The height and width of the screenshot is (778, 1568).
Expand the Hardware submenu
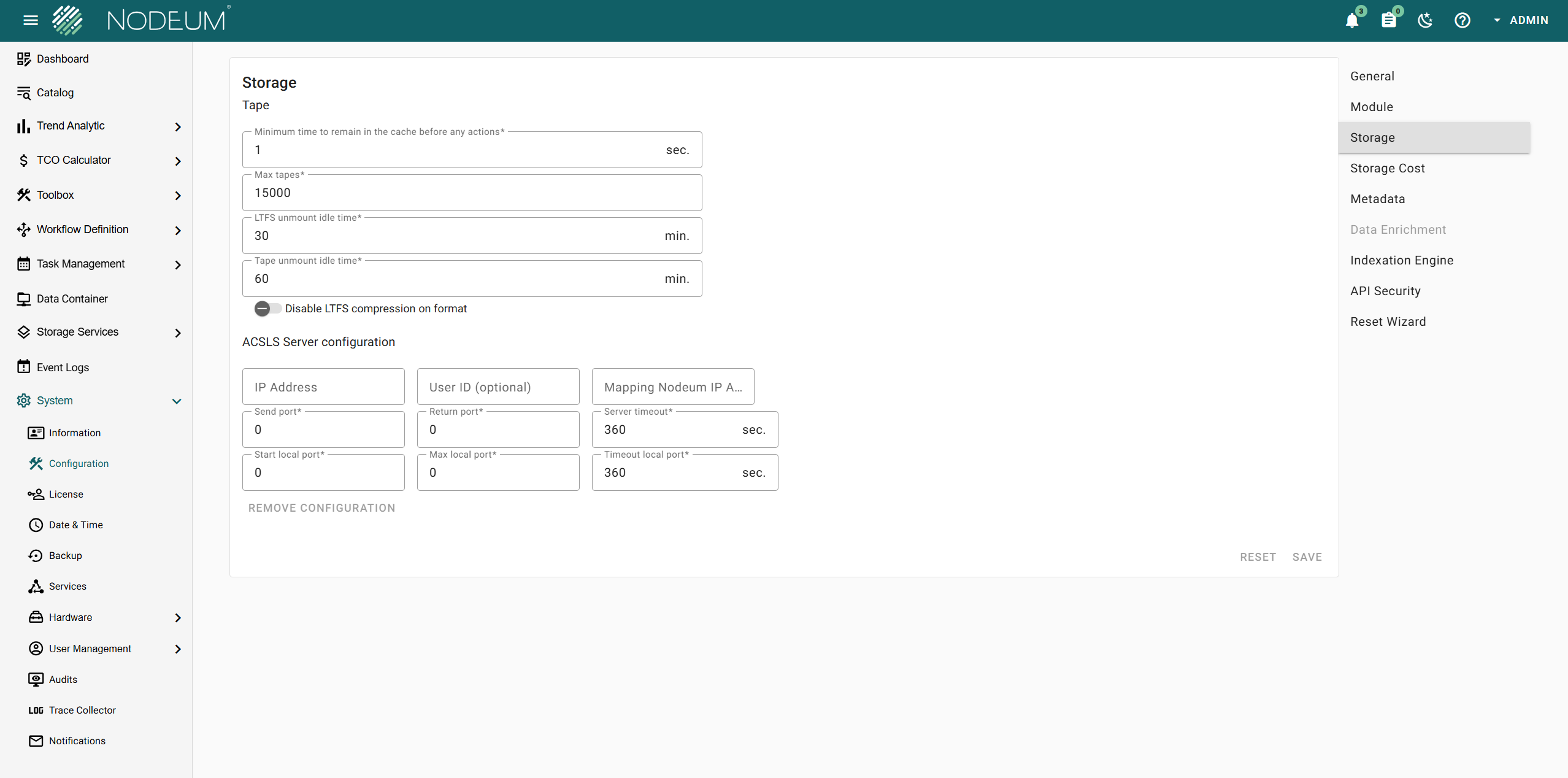(177, 618)
